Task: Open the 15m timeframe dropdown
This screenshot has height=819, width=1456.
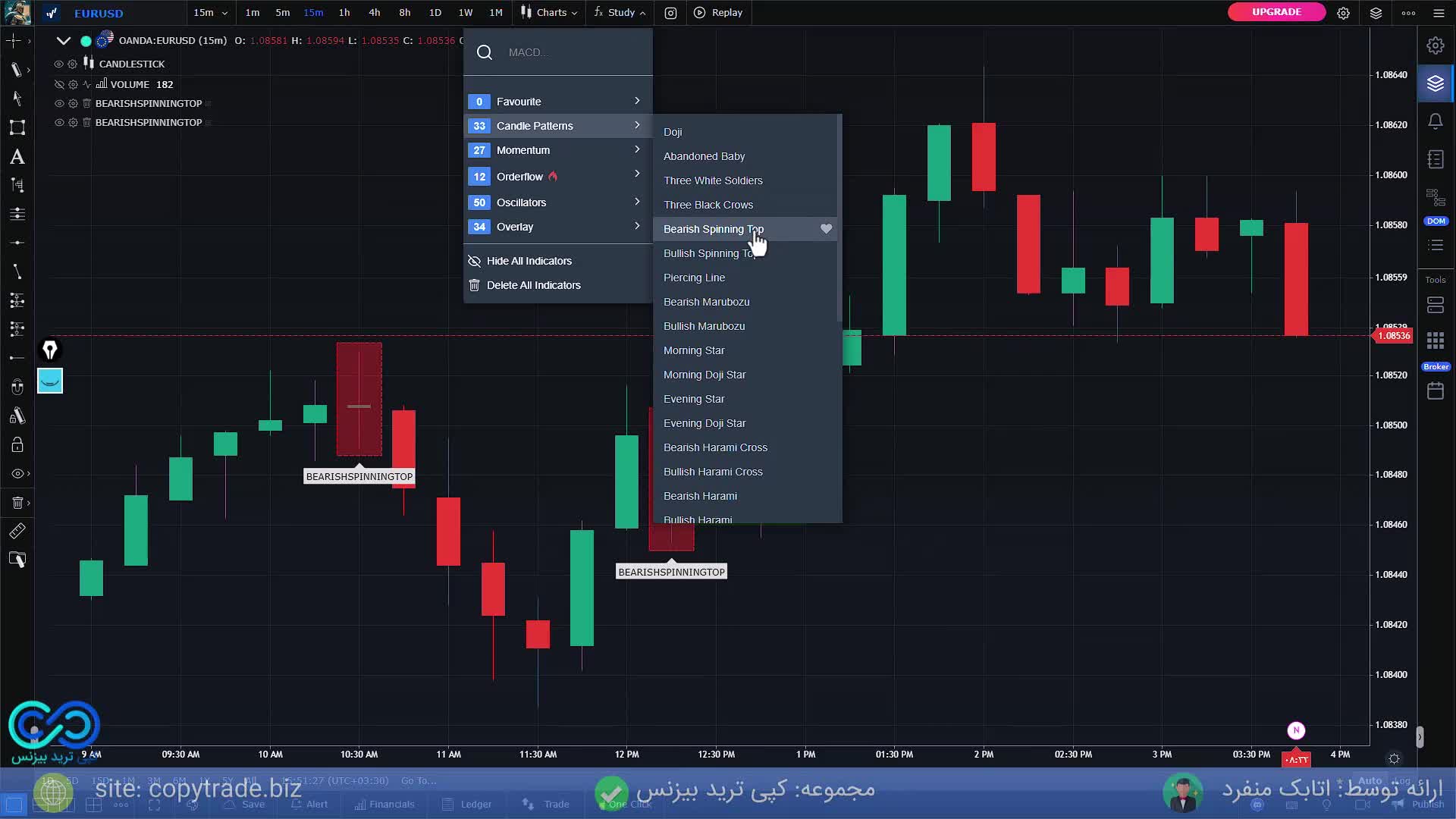Action: (211, 12)
